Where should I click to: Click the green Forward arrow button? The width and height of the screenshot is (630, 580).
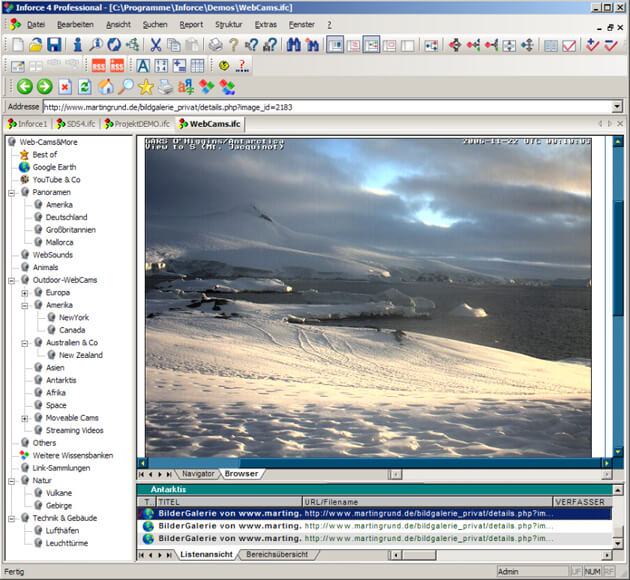pos(44,87)
